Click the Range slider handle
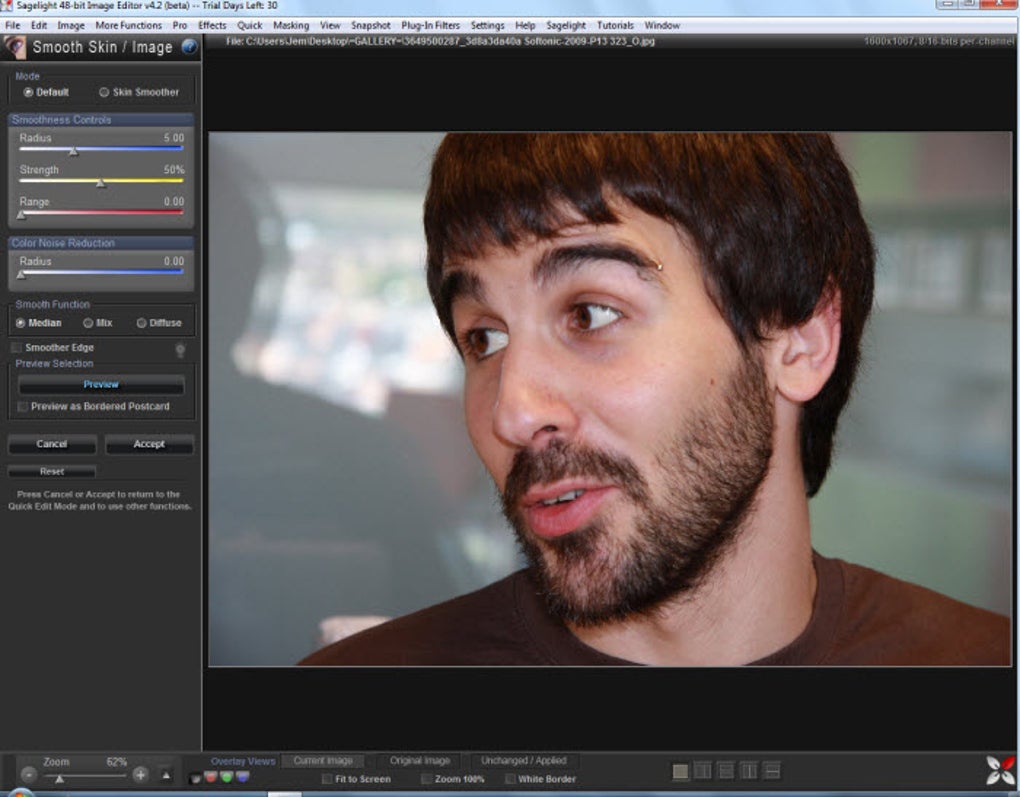The height and width of the screenshot is (797, 1020). click(x=21, y=215)
